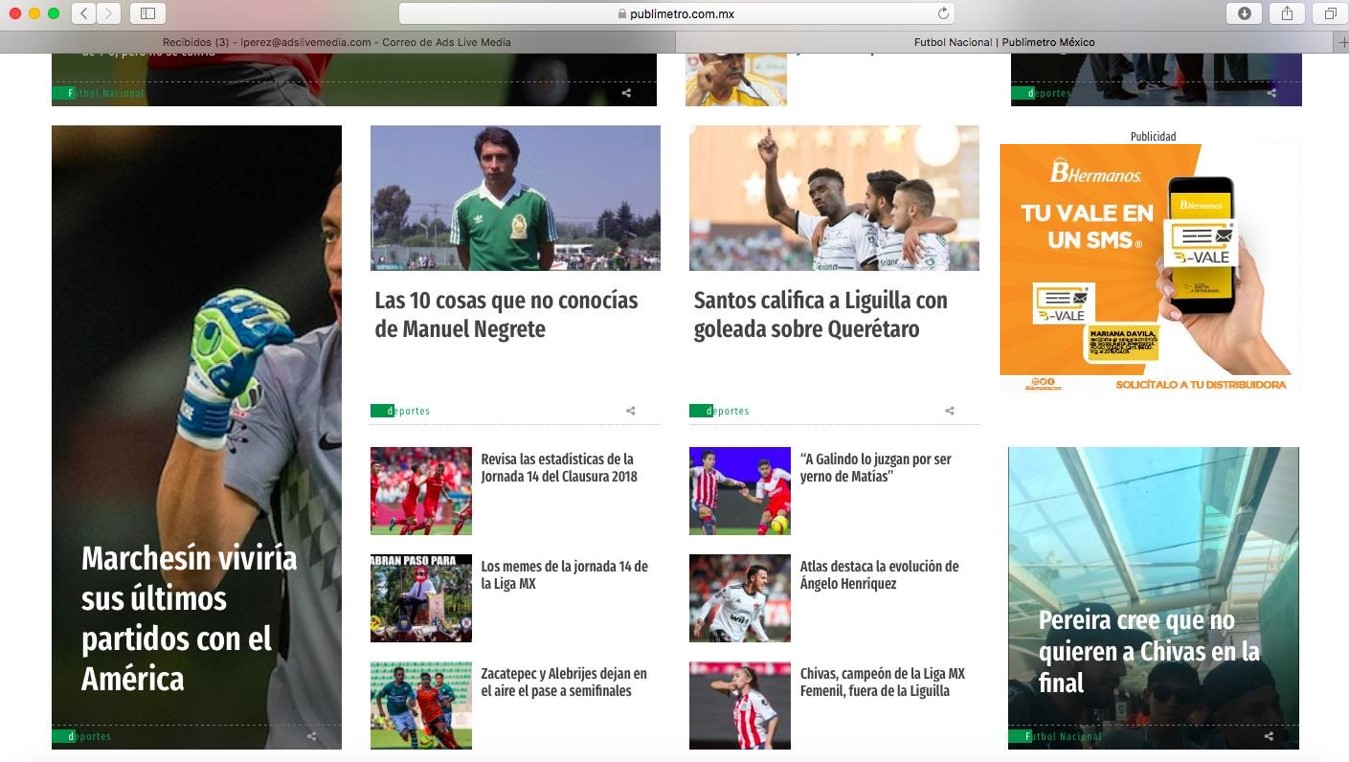Click the Safari forward arrow button
Image resolution: width=1349 pixels, height=762 pixels.
click(x=108, y=13)
